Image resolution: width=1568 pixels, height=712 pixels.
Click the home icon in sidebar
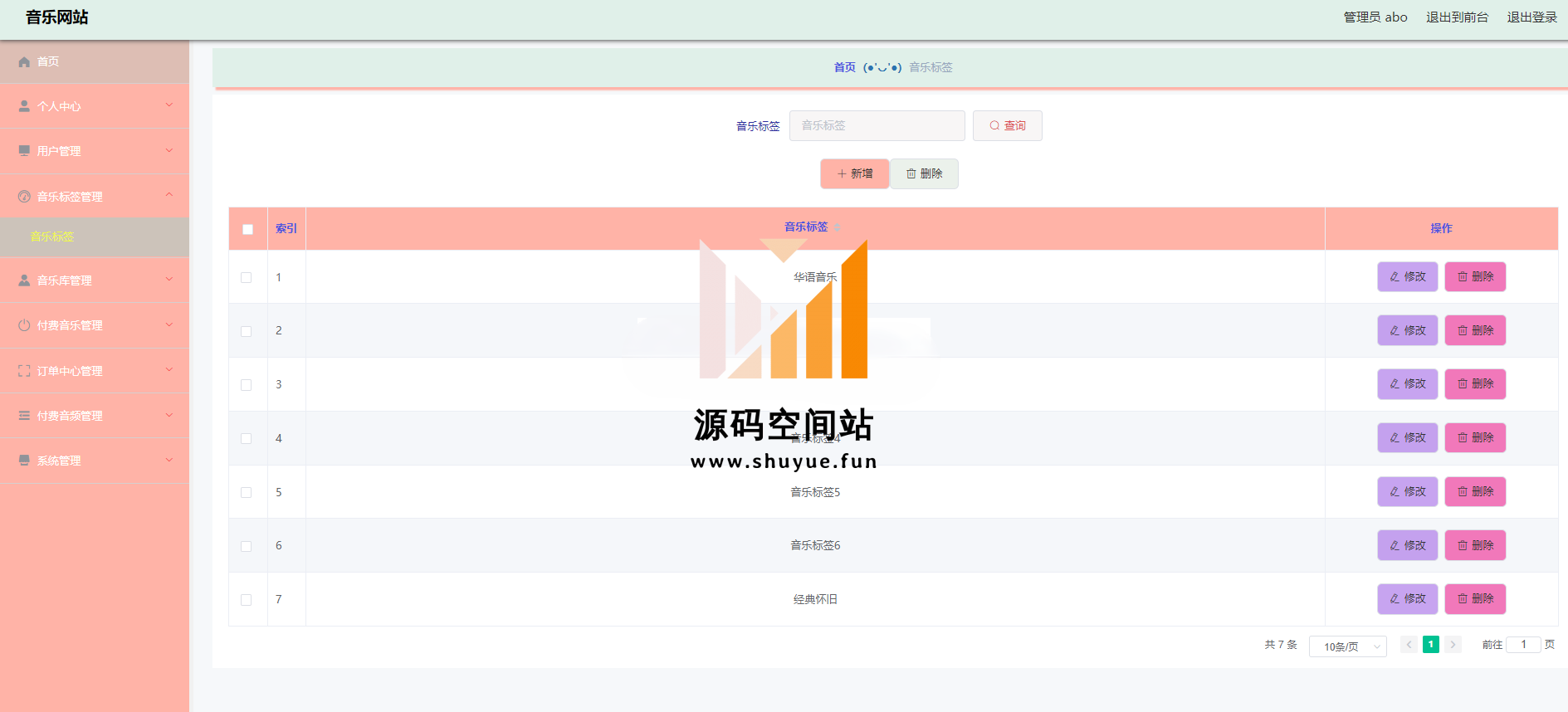pos(24,62)
